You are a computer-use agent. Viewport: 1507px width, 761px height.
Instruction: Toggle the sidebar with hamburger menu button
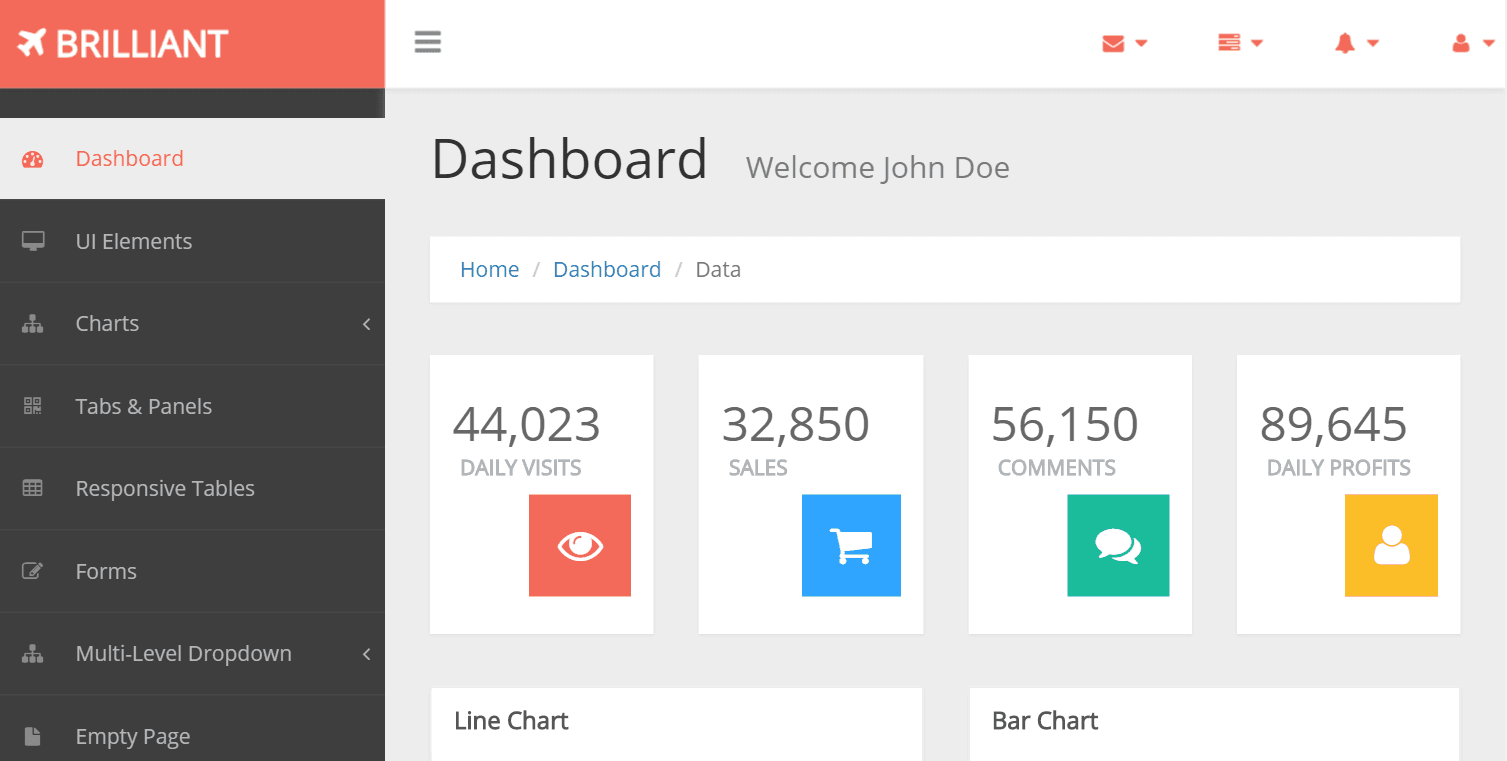pos(428,42)
